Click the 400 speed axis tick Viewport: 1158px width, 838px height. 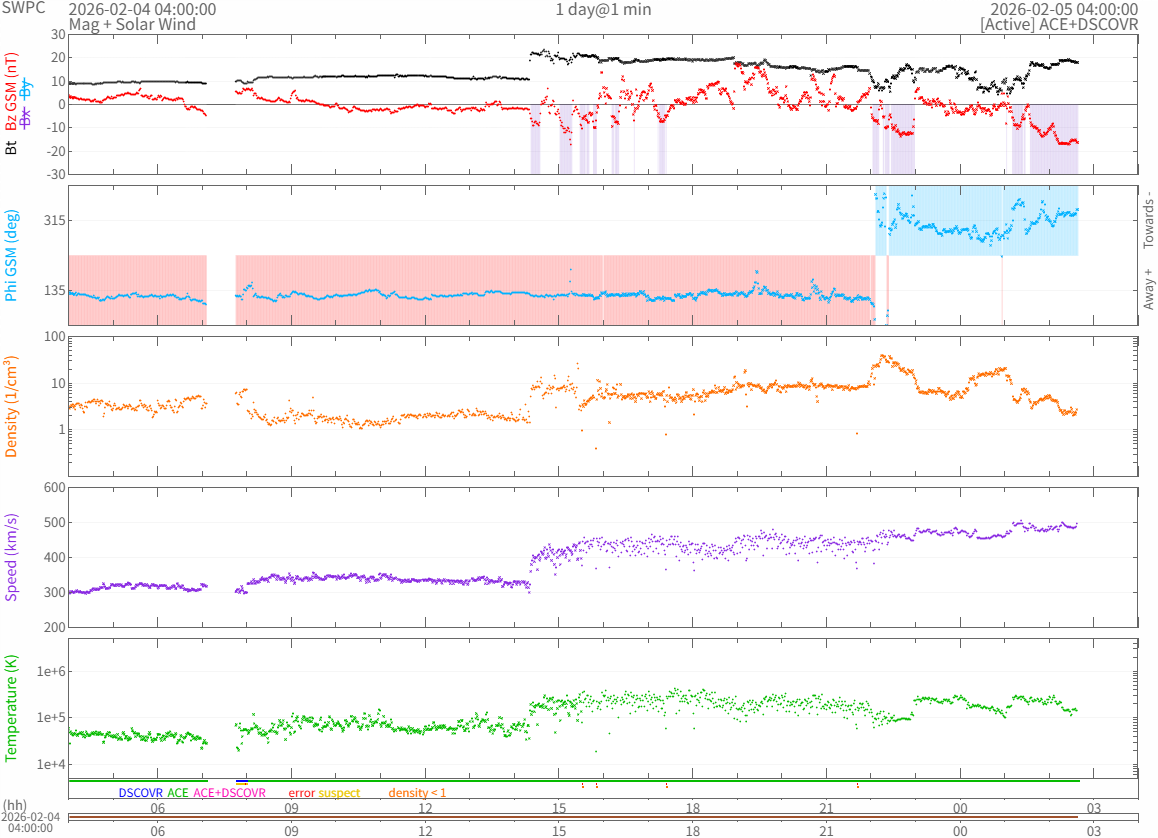(55, 557)
